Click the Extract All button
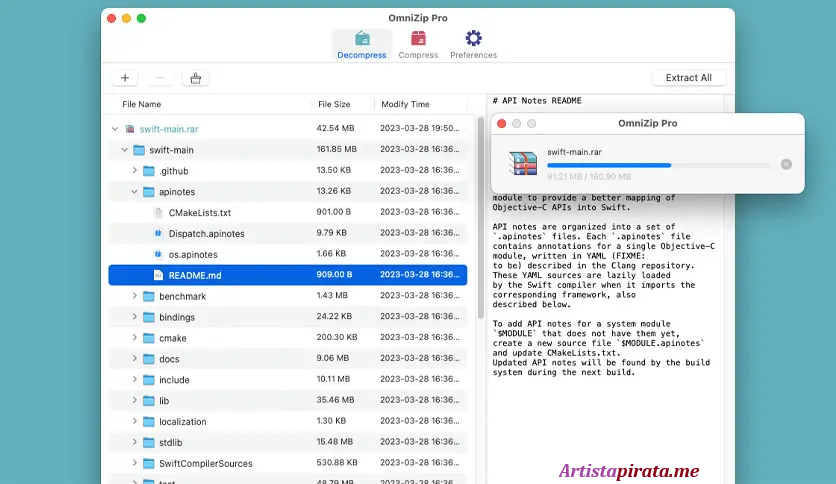The width and height of the screenshot is (836, 484). (688, 78)
